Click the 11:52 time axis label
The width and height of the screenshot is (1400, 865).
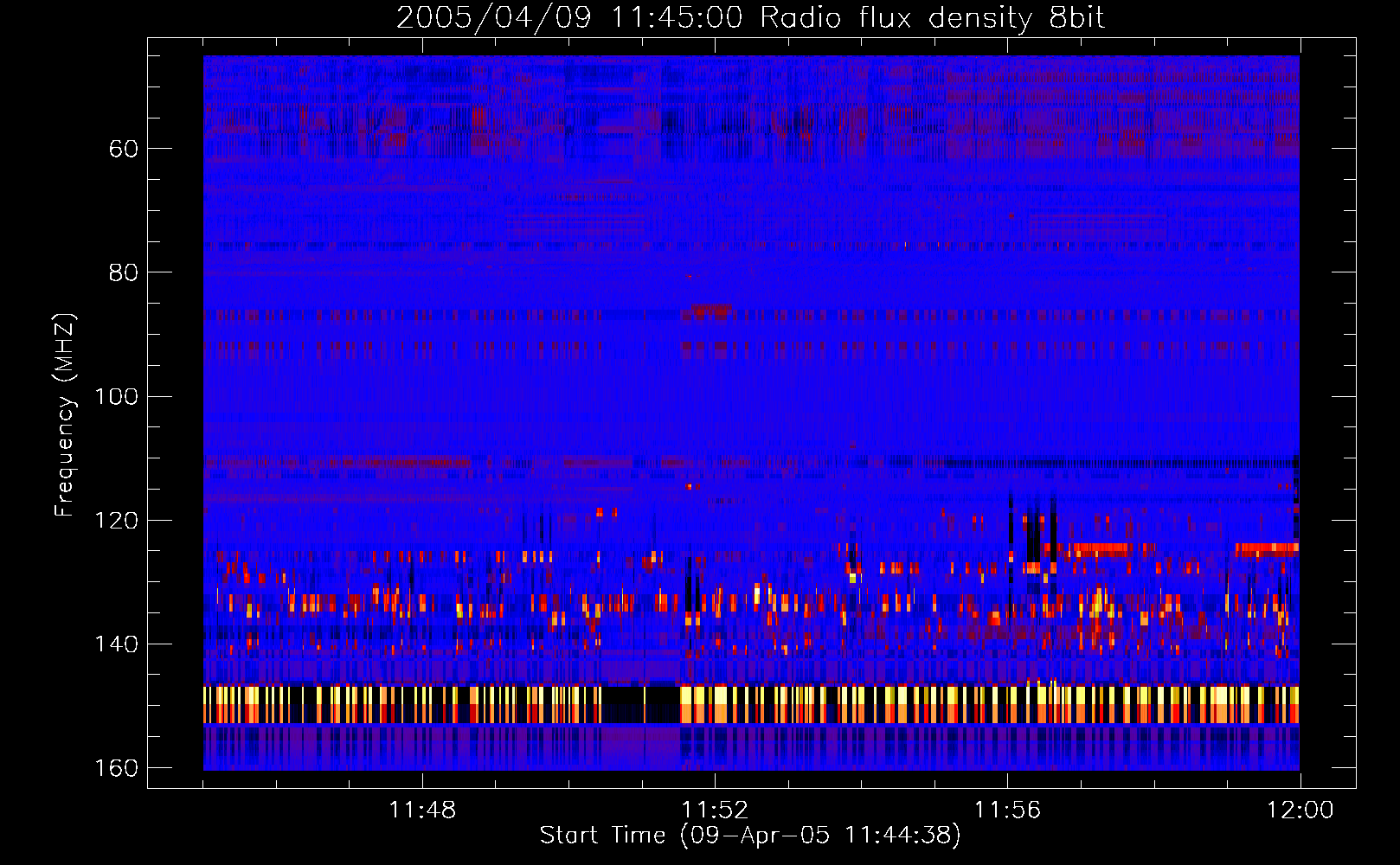(715, 811)
